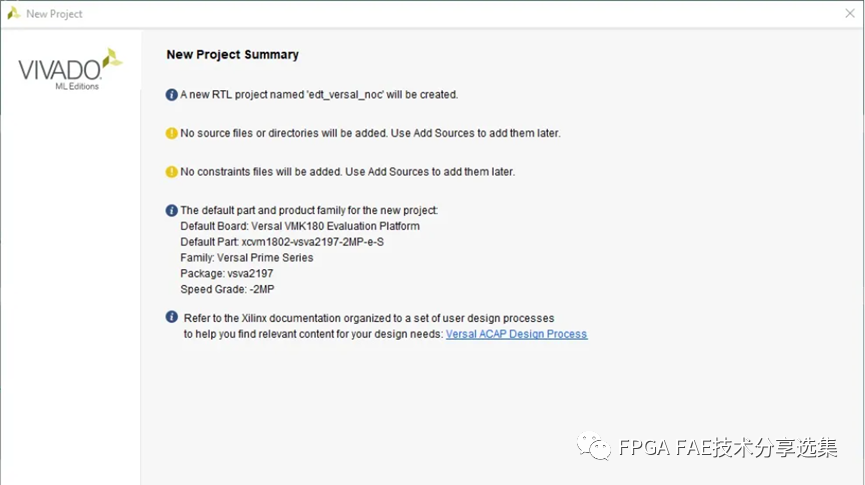Click the New Project Summary heading
The height and width of the screenshot is (485, 865).
tap(232, 55)
